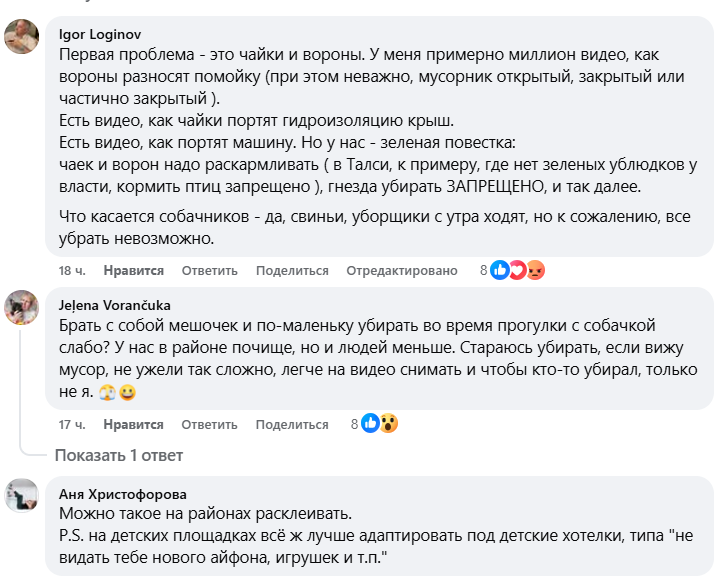Open reactions list on Jeļena Vorančuka's comment
Viewport: 720px width, 578px height.
coord(380,424)
